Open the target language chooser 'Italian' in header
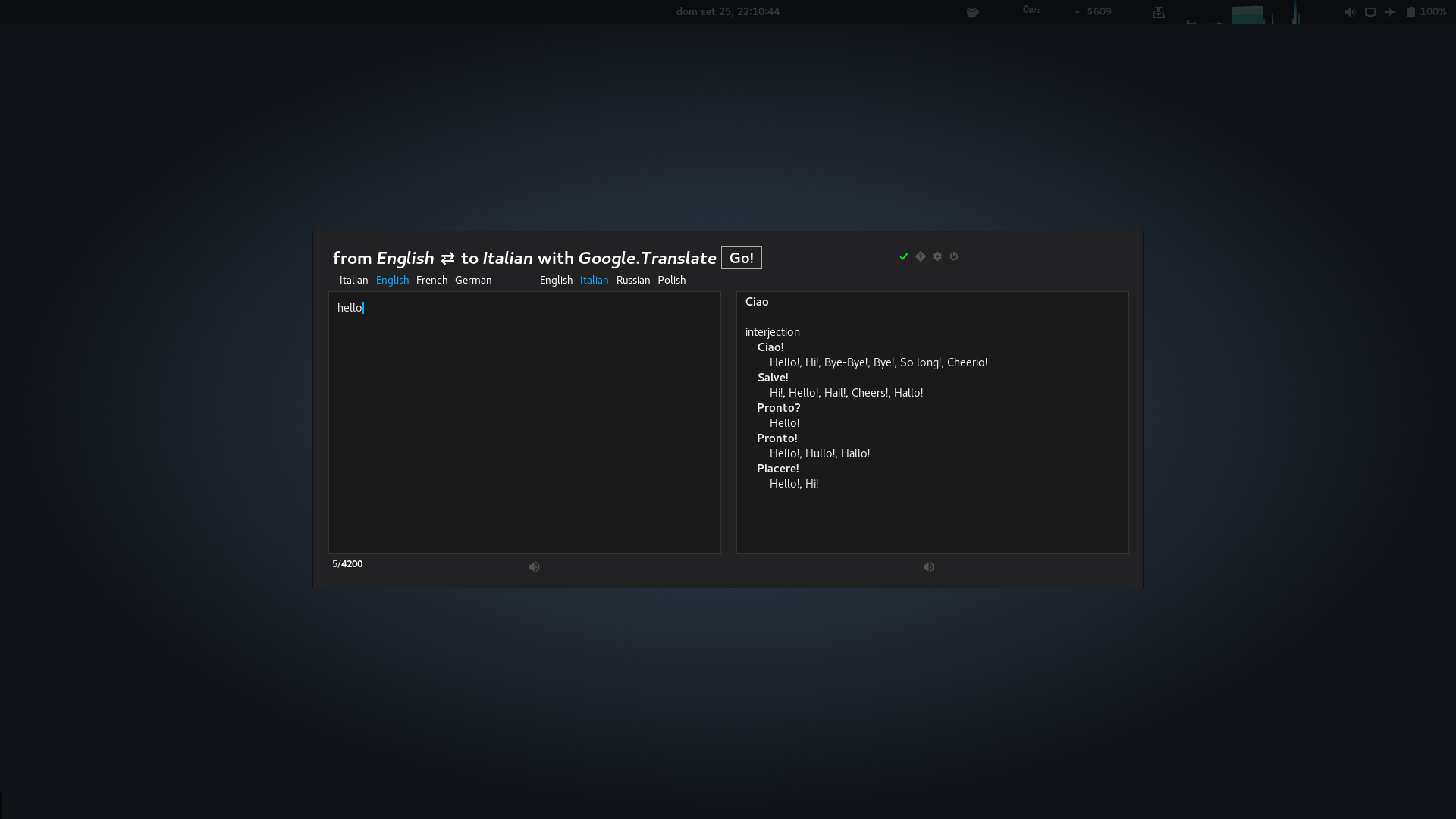Screen dimensions: 1456x819 pyautogui.click(x=507, y=258)
